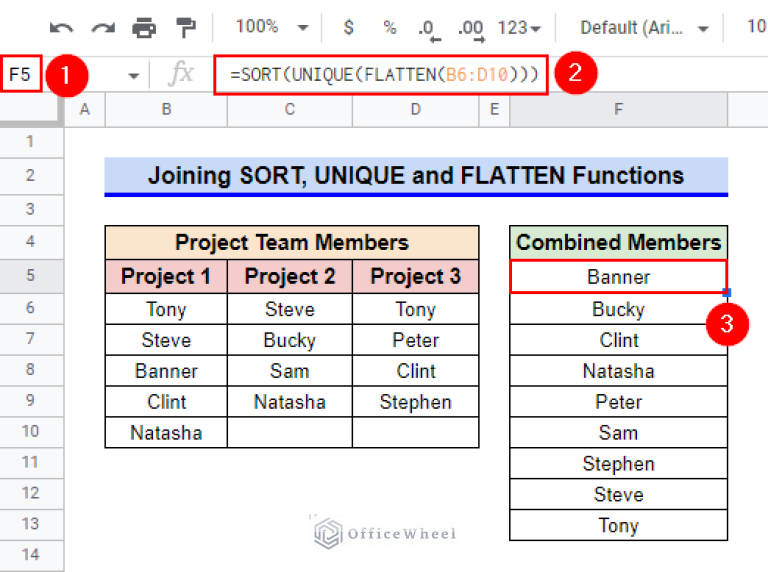The image size is (768, 572).
Task: Click the name box showing F5
Action: 22,74
